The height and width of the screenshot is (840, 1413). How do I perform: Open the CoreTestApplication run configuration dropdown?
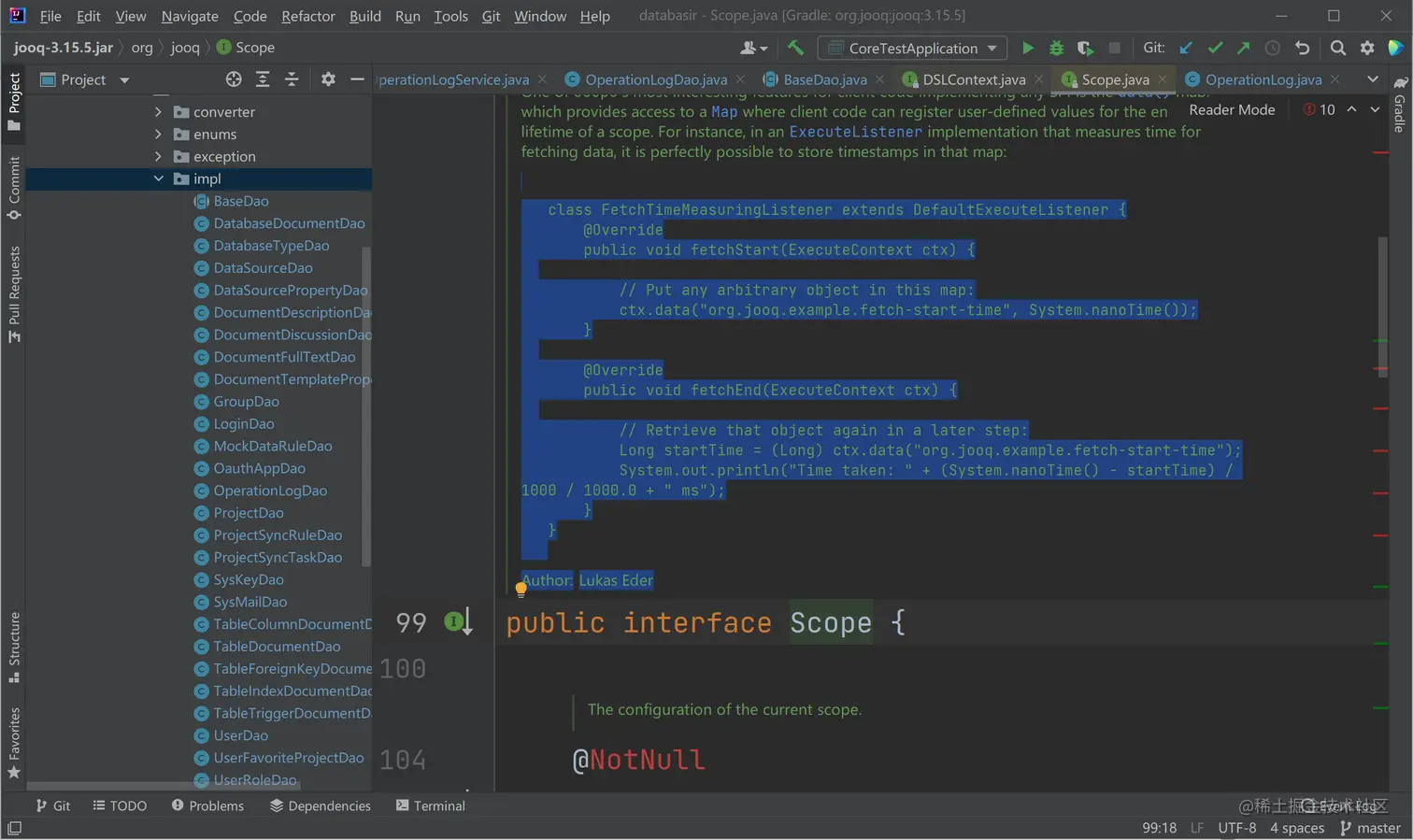pyautogui.click(x=912, y=48)
